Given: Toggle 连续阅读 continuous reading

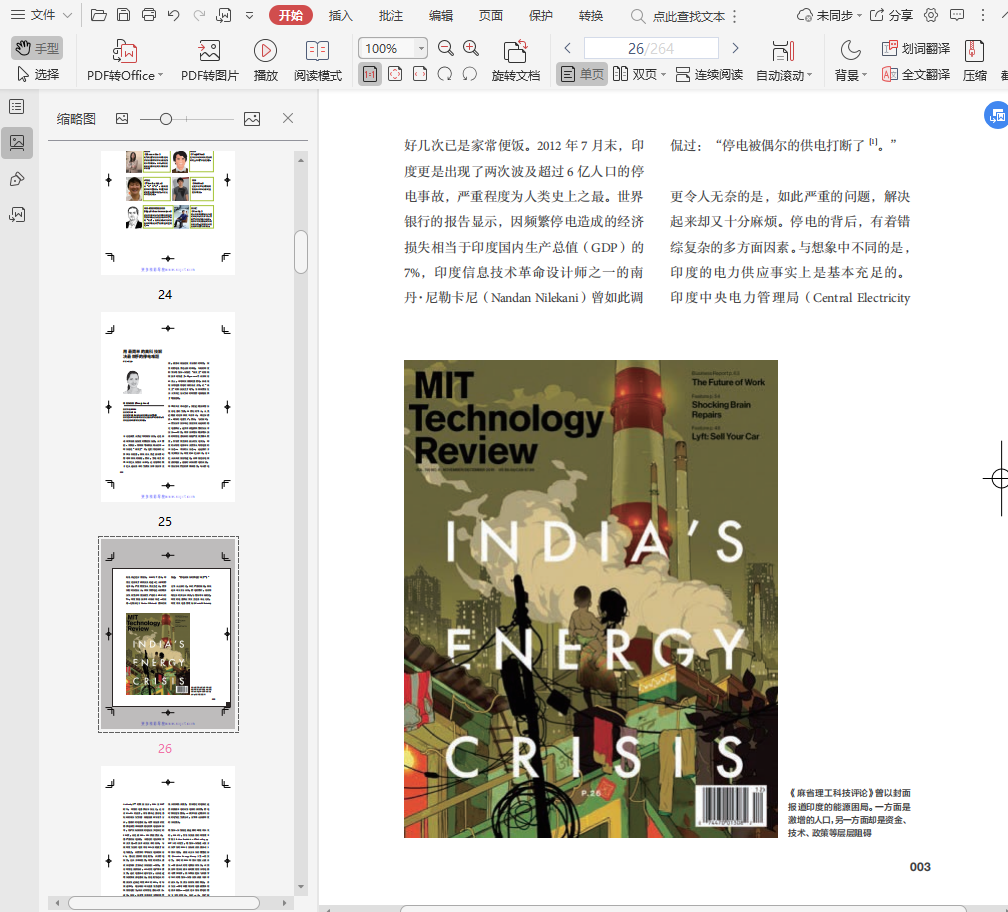Looking at the screenshot, I should click(709, 75).
